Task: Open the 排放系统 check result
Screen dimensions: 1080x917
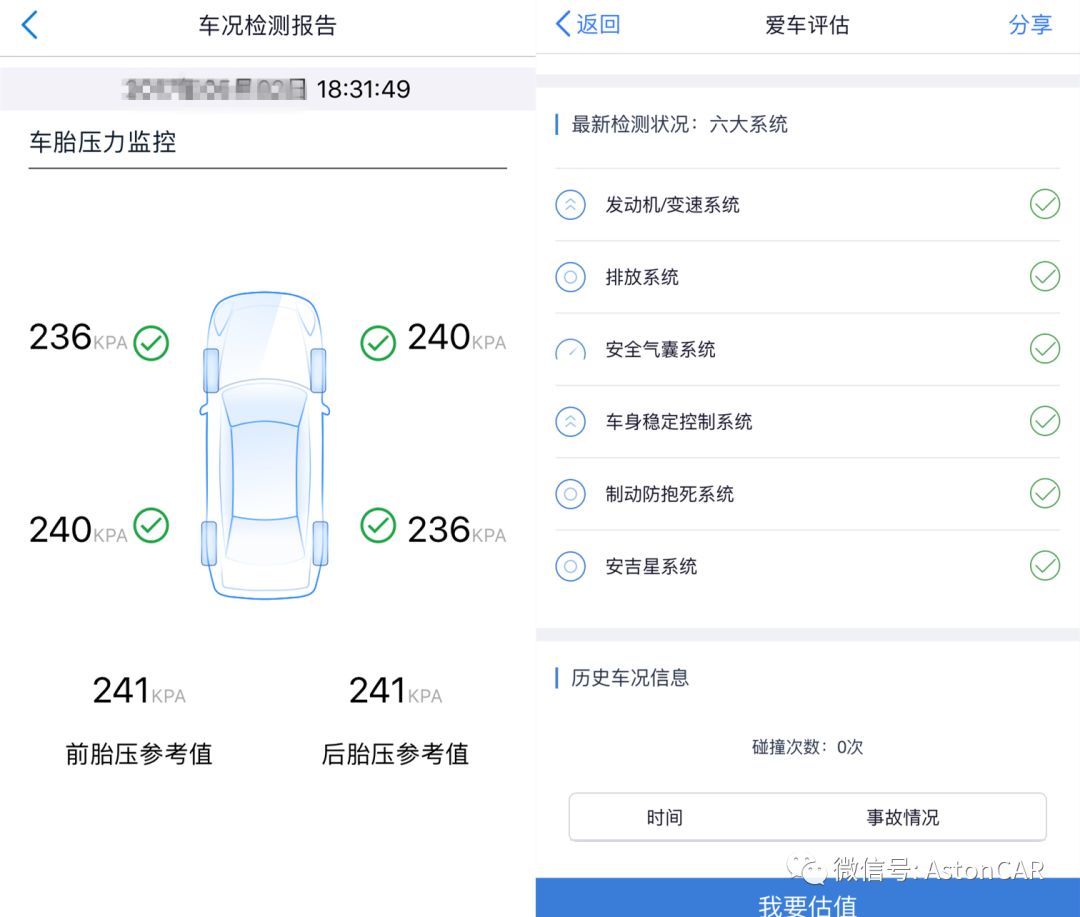Action: (1045, 277)
